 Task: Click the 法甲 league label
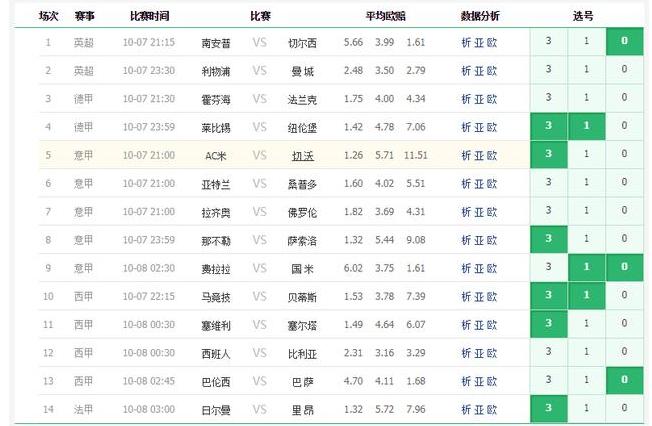point(84,410)
